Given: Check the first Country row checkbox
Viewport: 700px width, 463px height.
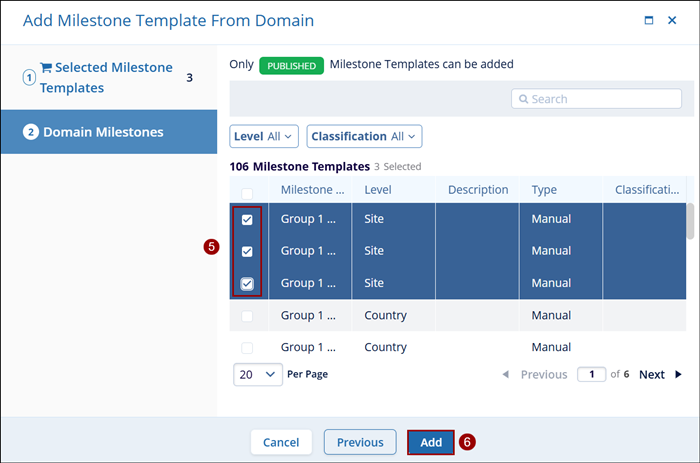Looking at the screenshot, I should [x=247, y=316].
